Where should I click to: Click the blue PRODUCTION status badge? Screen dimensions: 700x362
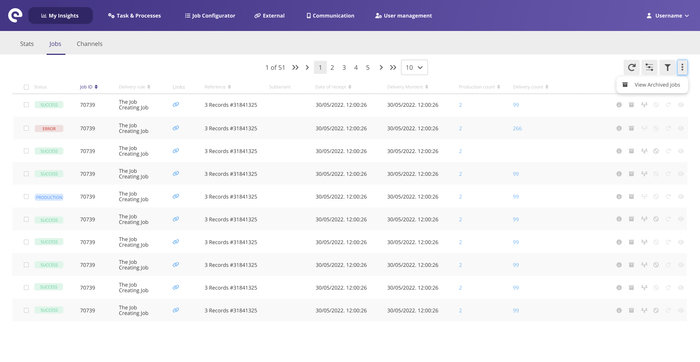[49, 197]
